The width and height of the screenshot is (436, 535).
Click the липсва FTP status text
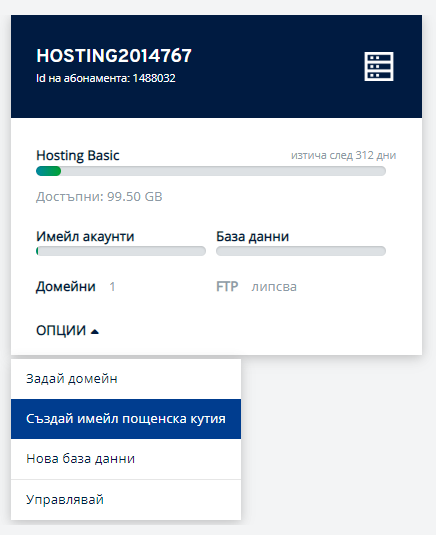click(x=274, y=287)
